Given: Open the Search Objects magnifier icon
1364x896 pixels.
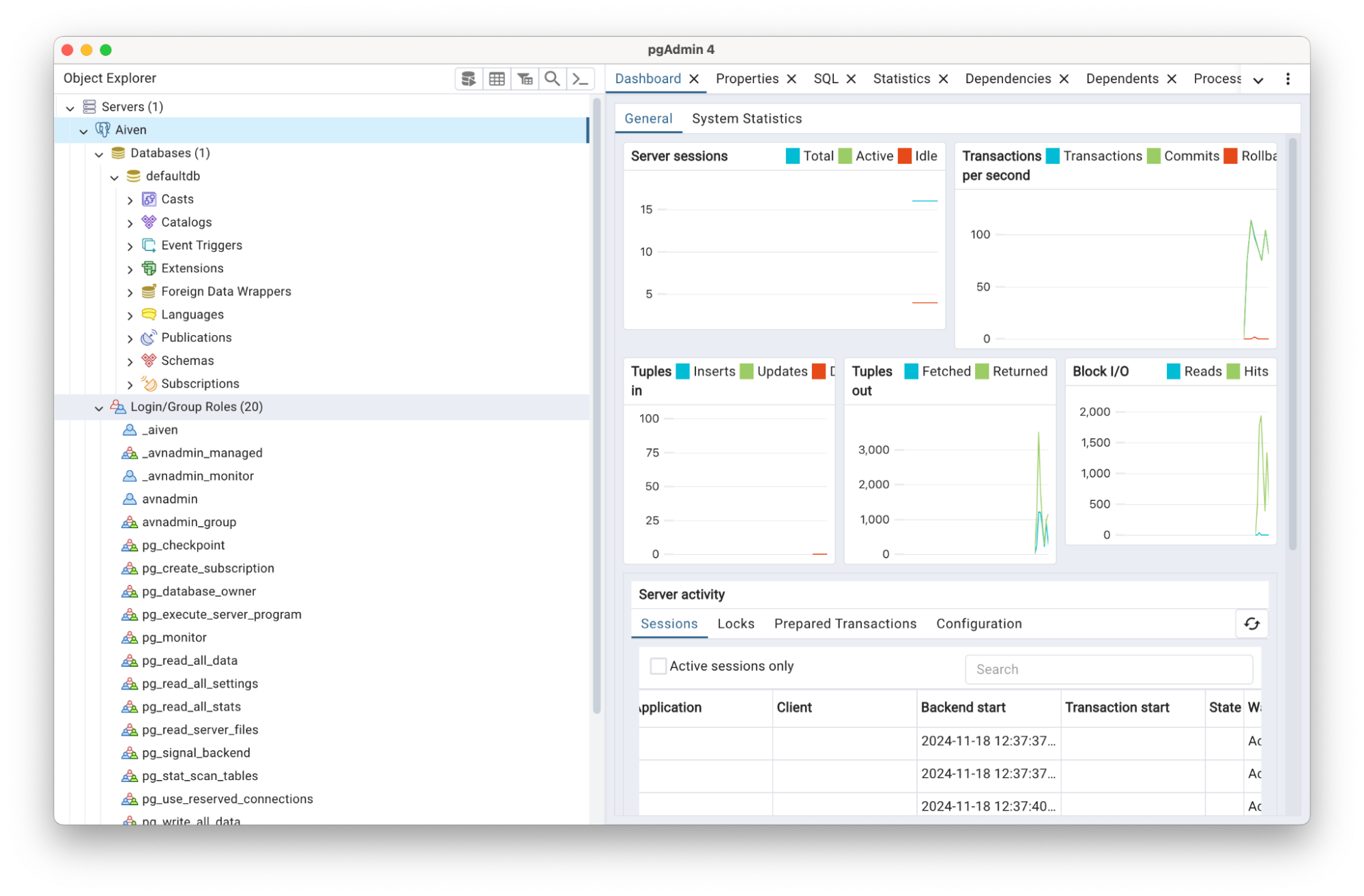Looking at the screenshot, I should pyautogui.click(x=552, y=78).
